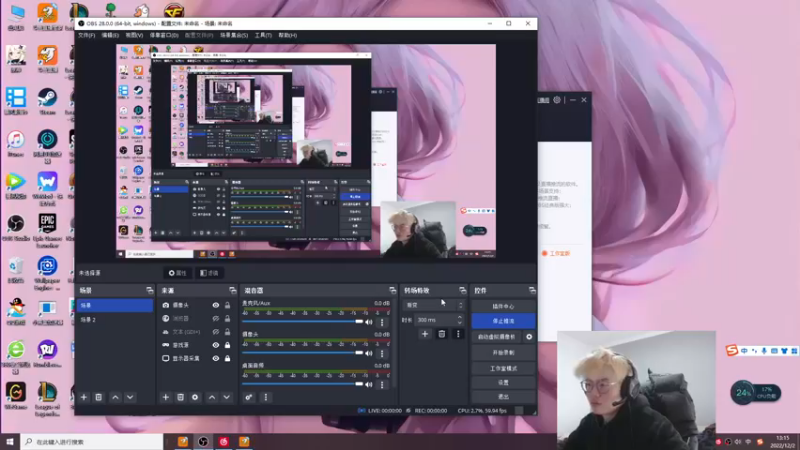Click the 开始录制 button

point(503,353)
